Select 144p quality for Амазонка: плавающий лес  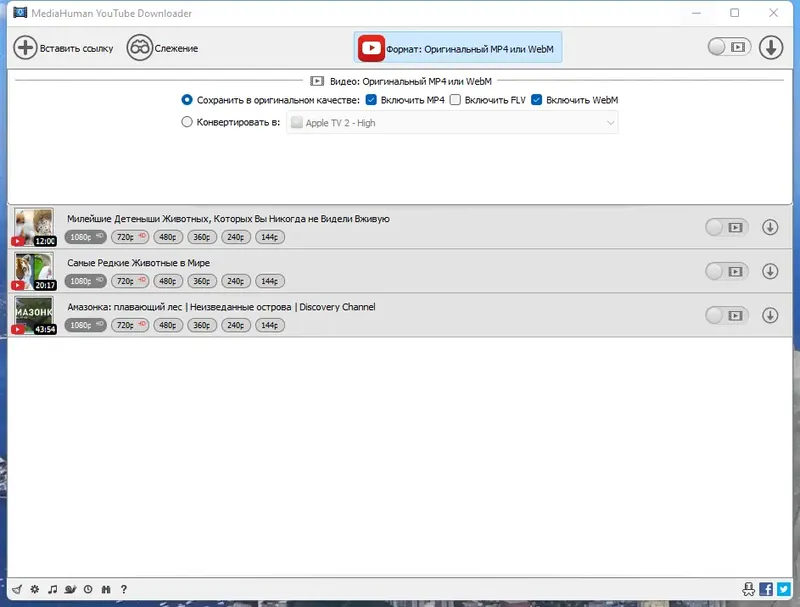270,325
